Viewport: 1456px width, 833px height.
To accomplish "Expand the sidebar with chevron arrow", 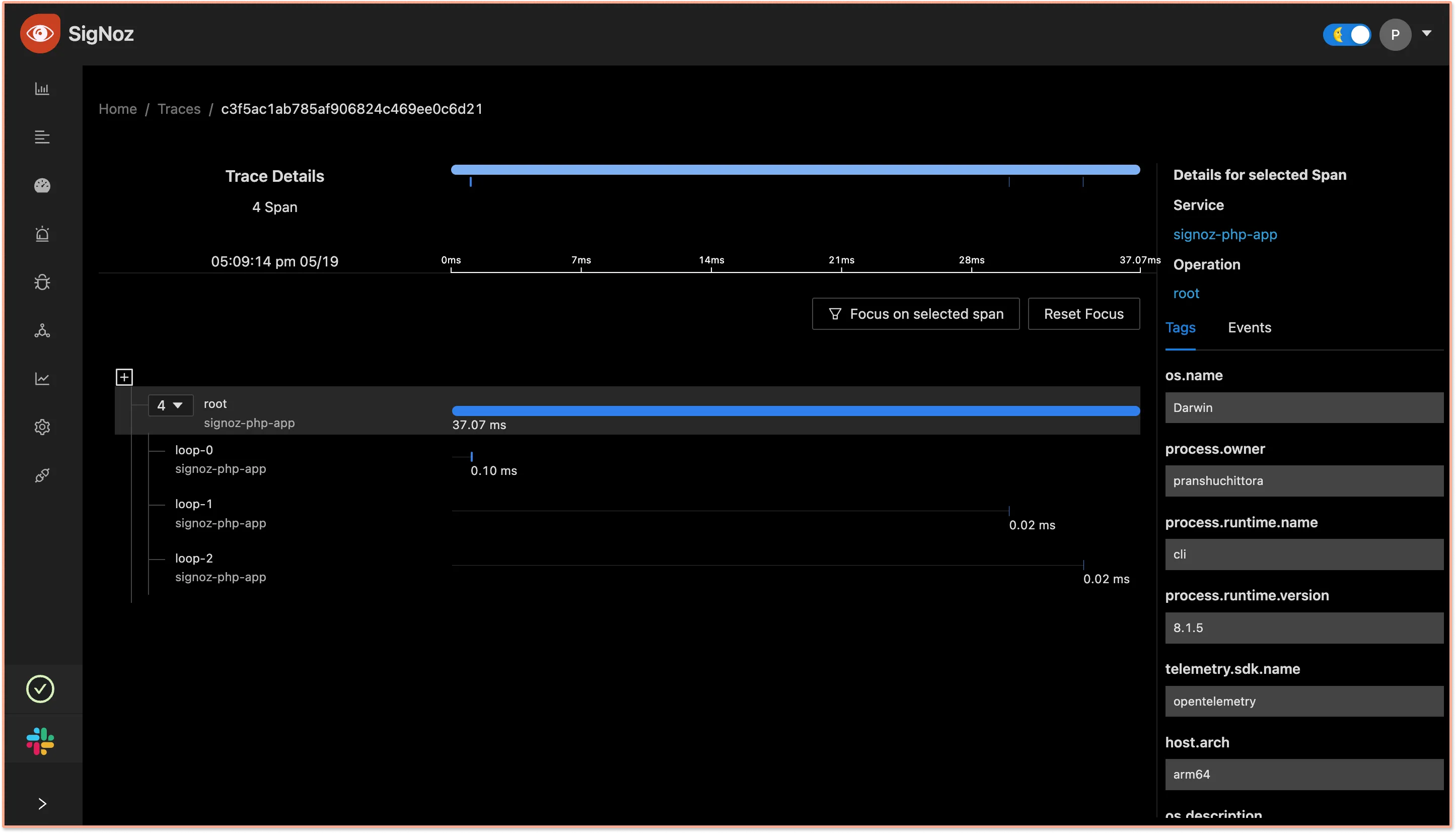I will (42, 804).
